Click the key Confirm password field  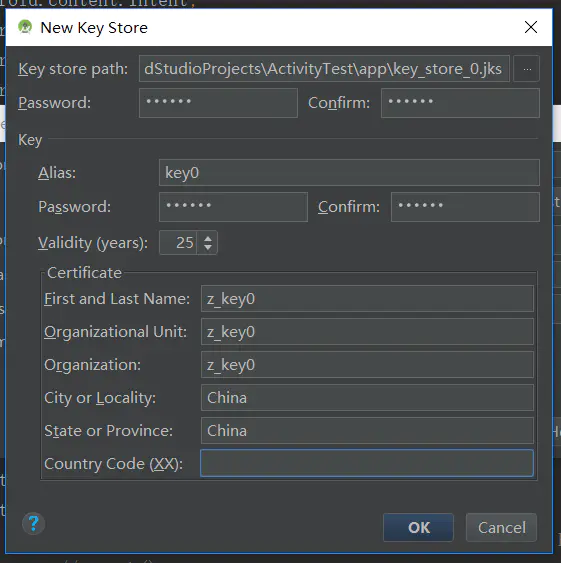[465, 207]
